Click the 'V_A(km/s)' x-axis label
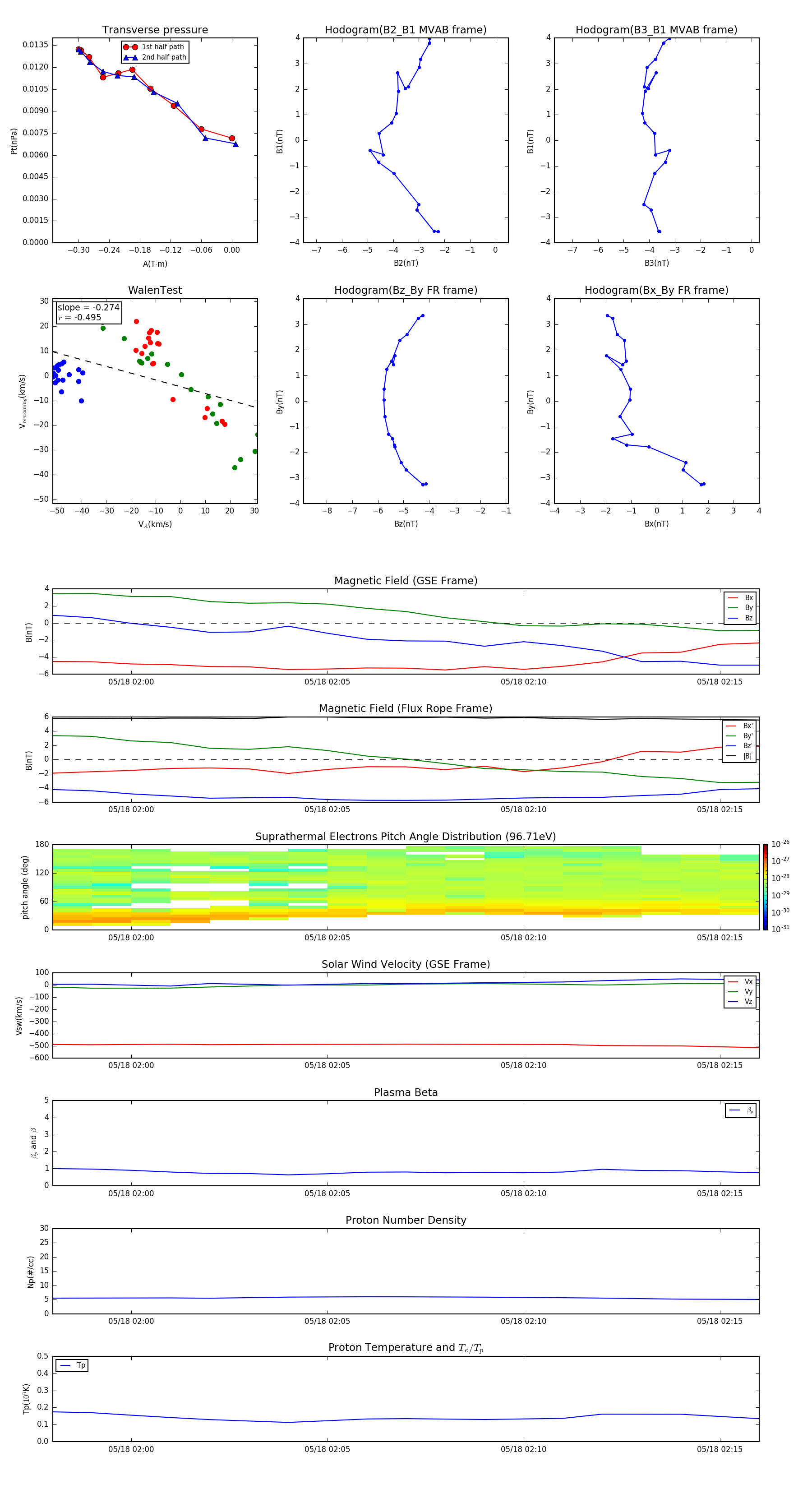812x1489 pixels. (x=155, y=524)
